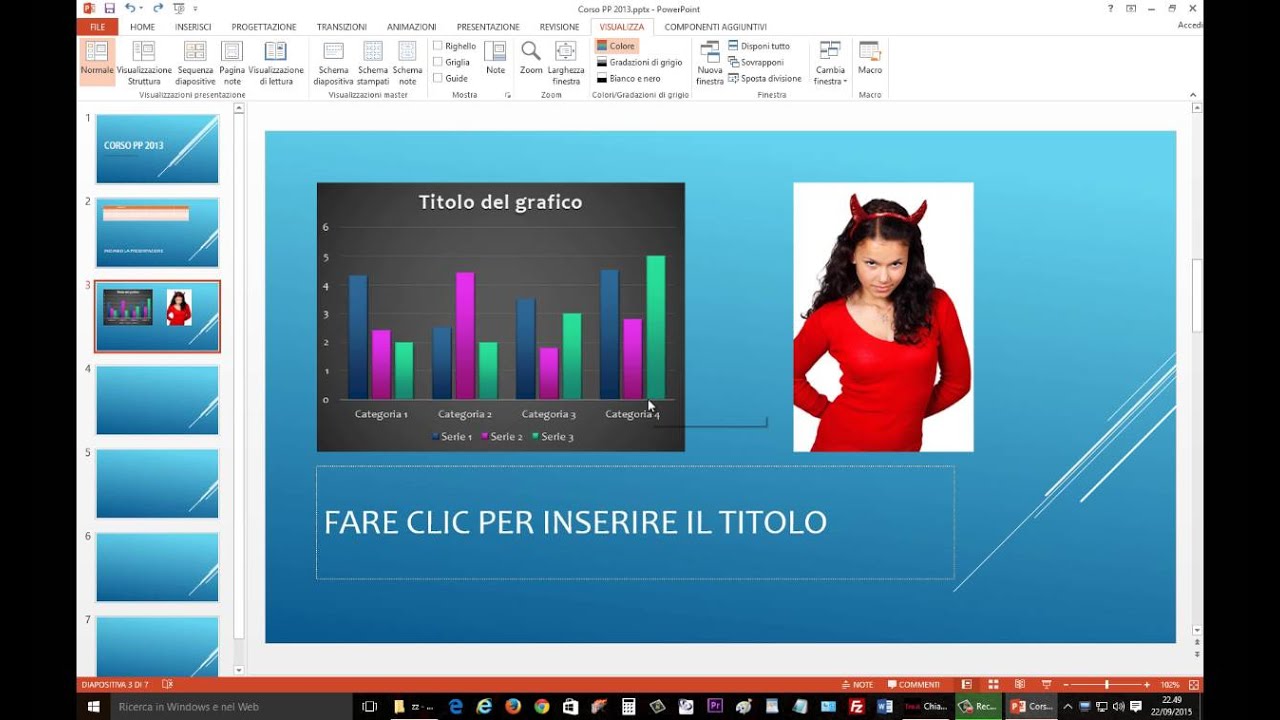Toggle NOTE pane in status bar

(x=857, y=685)
